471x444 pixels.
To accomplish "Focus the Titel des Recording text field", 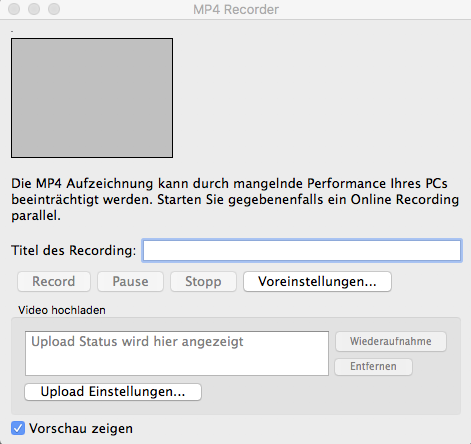I will click(x=302, y=251).
